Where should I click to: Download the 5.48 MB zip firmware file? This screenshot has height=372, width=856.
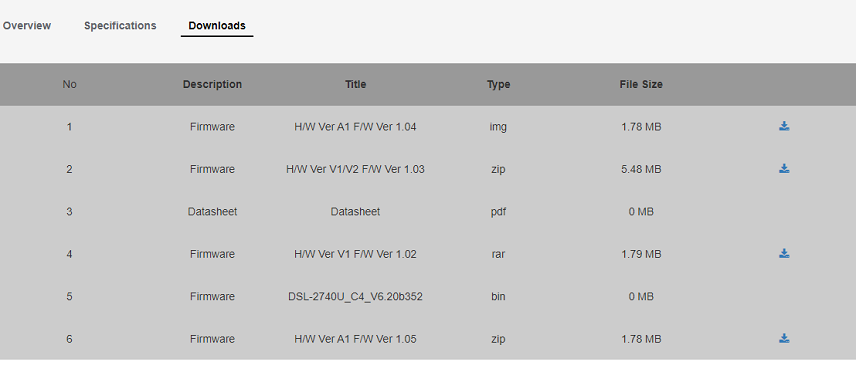click(x=784, y=169)
